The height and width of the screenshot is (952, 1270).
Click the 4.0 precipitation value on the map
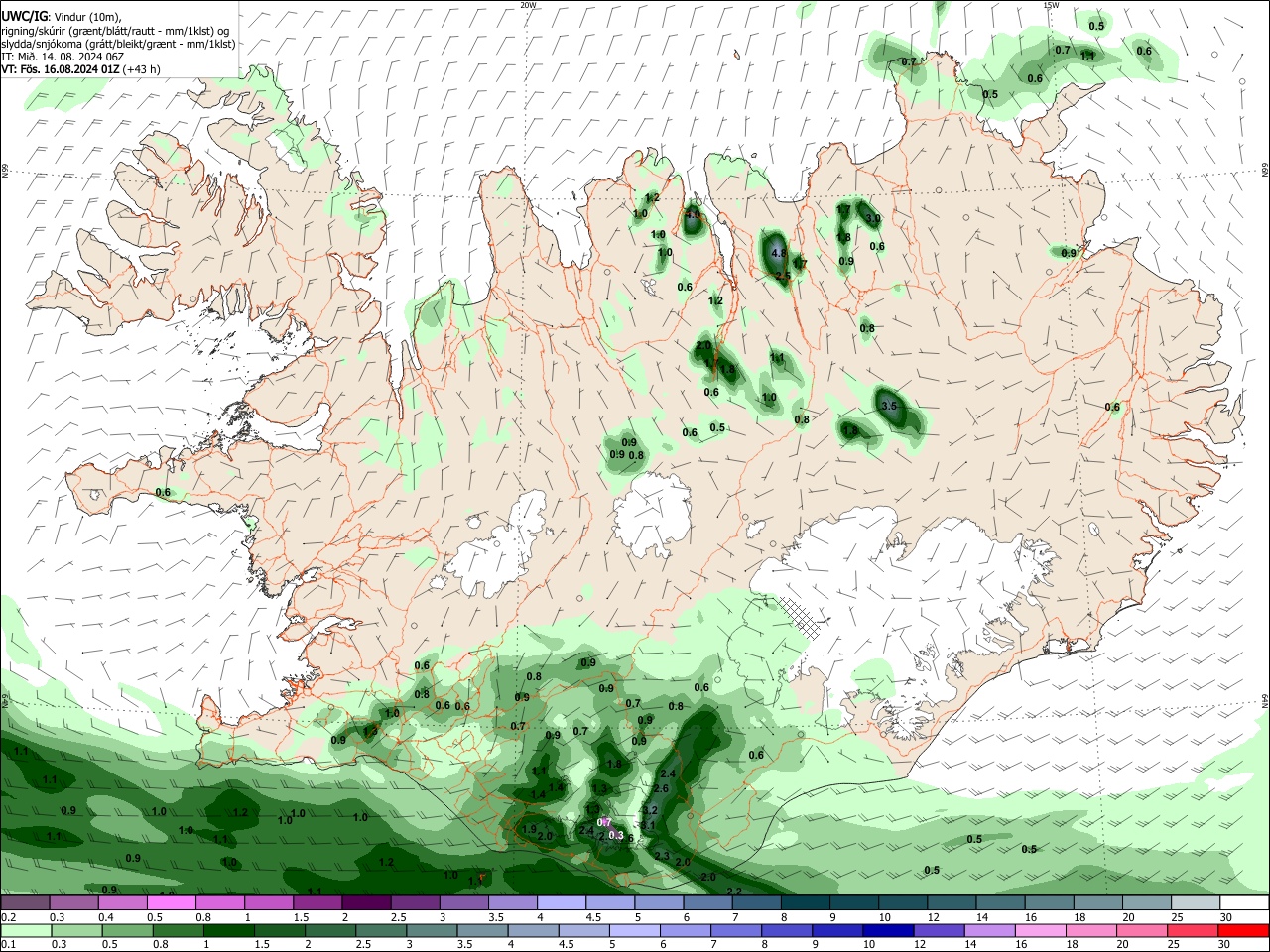click(693, 214)
